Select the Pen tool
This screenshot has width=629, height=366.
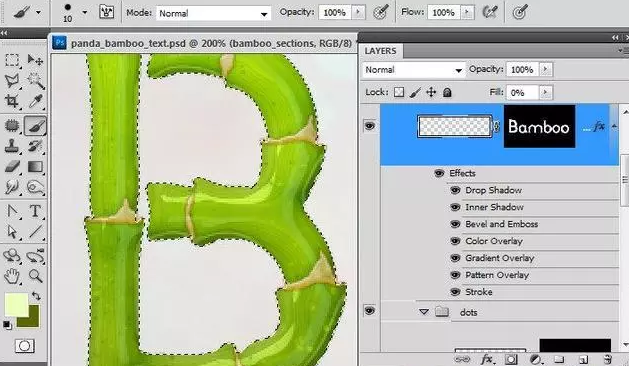12,211
